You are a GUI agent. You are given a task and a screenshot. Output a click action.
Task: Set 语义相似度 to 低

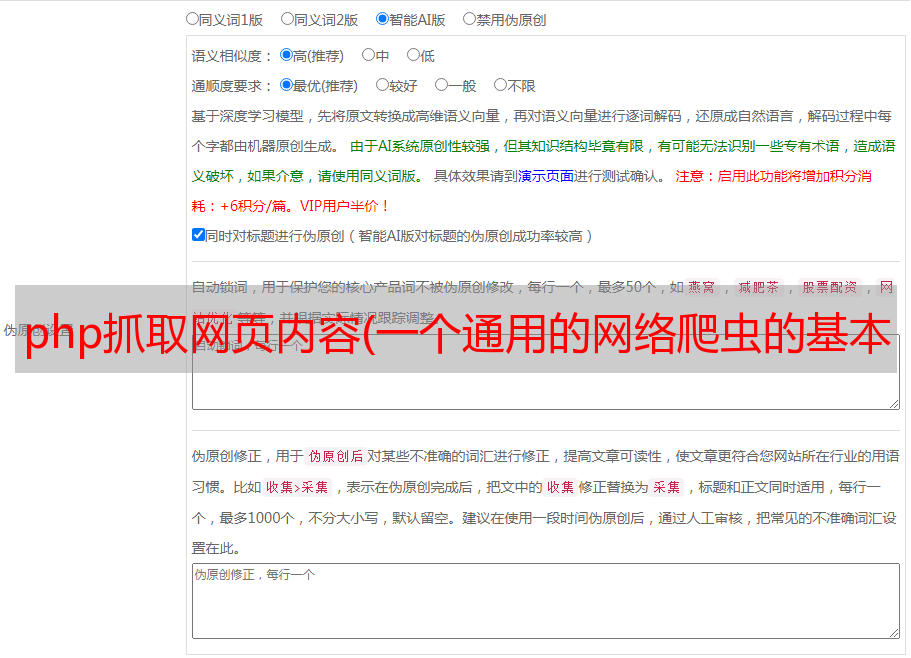click(x=413, y=55)
